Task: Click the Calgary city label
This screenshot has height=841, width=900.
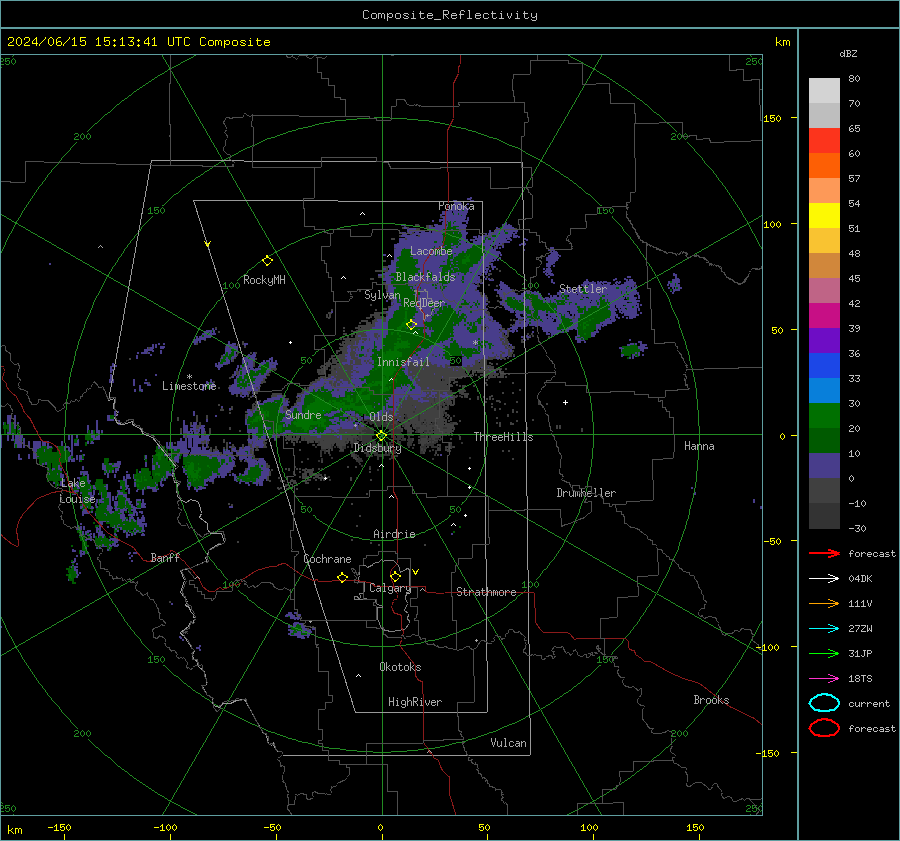Action: tap(390, 588)
